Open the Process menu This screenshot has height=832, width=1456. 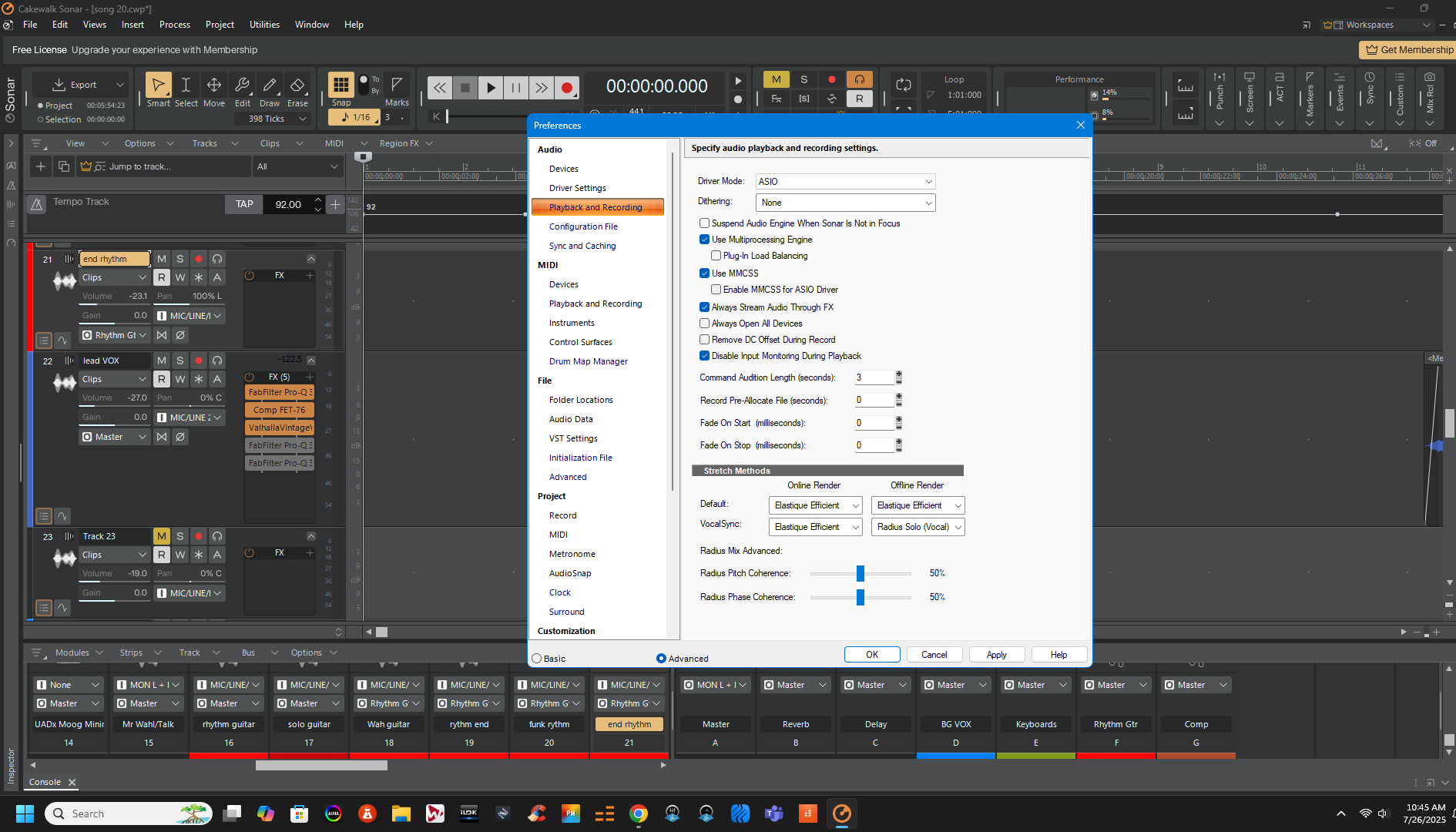click(174, 25)
